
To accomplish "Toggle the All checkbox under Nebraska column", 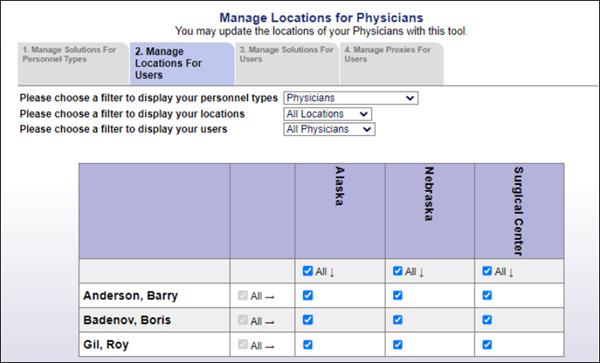I will tap(398, 271).
